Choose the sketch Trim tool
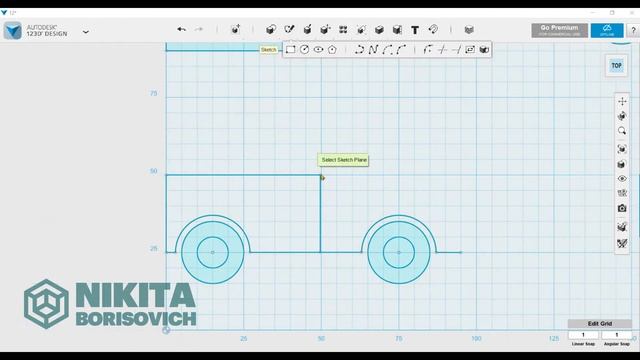The image size is (640, 360). click(442, 49)
